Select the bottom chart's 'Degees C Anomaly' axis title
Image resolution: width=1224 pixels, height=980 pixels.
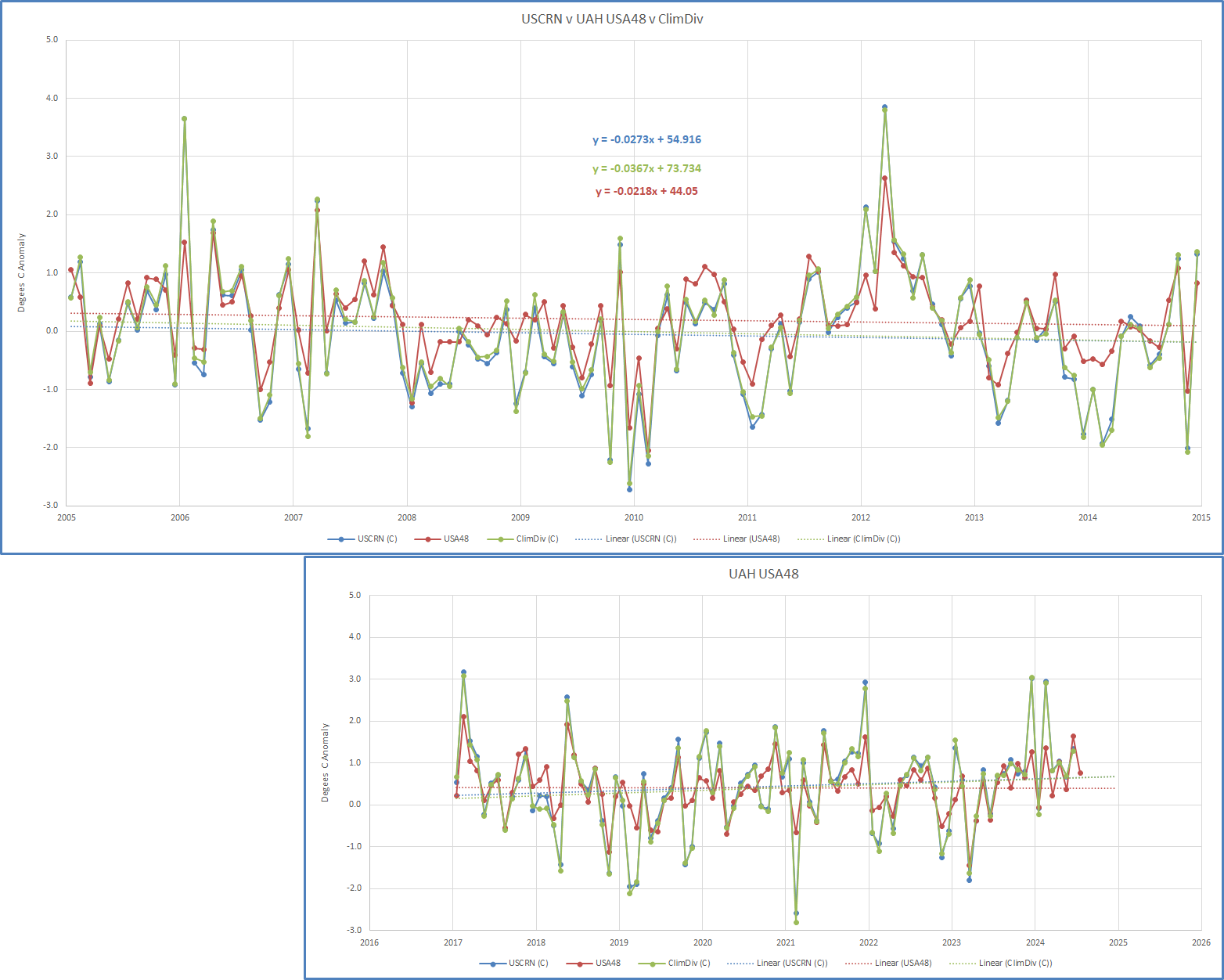[x=325, y=762]
